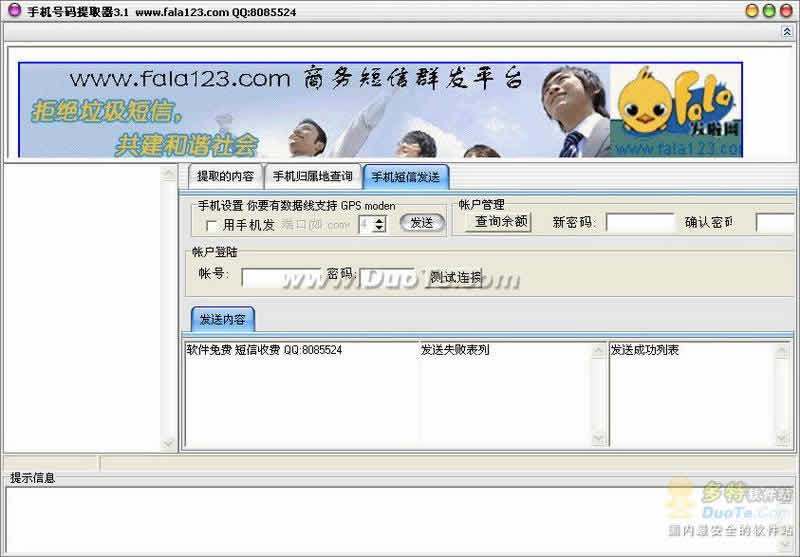Open the fala123 SMS platform banner
Viewport: 800px width, 557px height.
coord(380,110)
